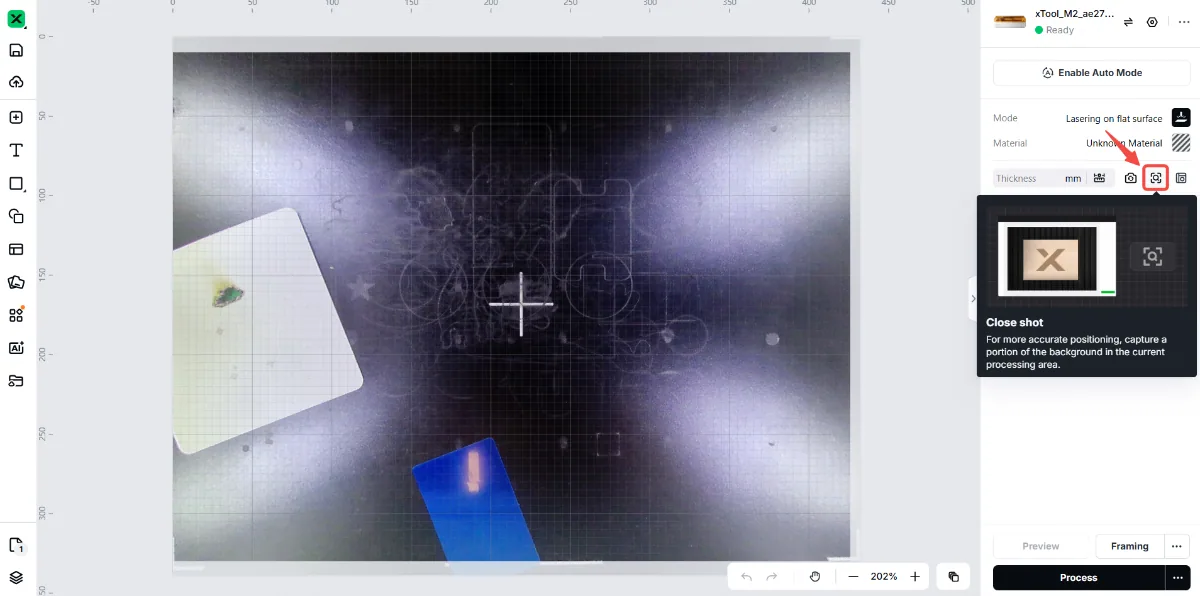Select the rectangle shape tool
The image size is (1200, 596).
tap(16, 184)
